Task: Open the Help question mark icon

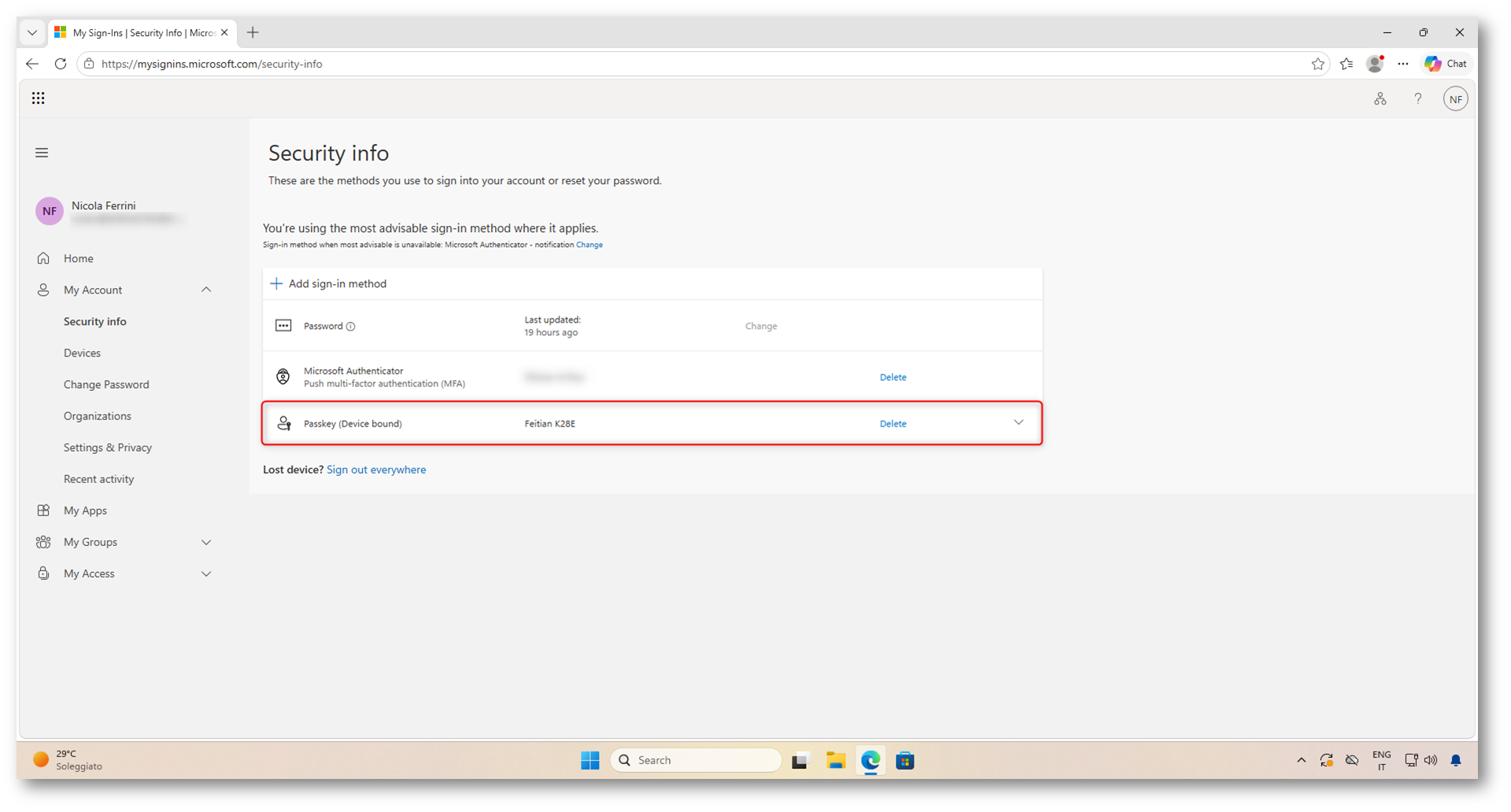Action: (x=1417, y=99)
